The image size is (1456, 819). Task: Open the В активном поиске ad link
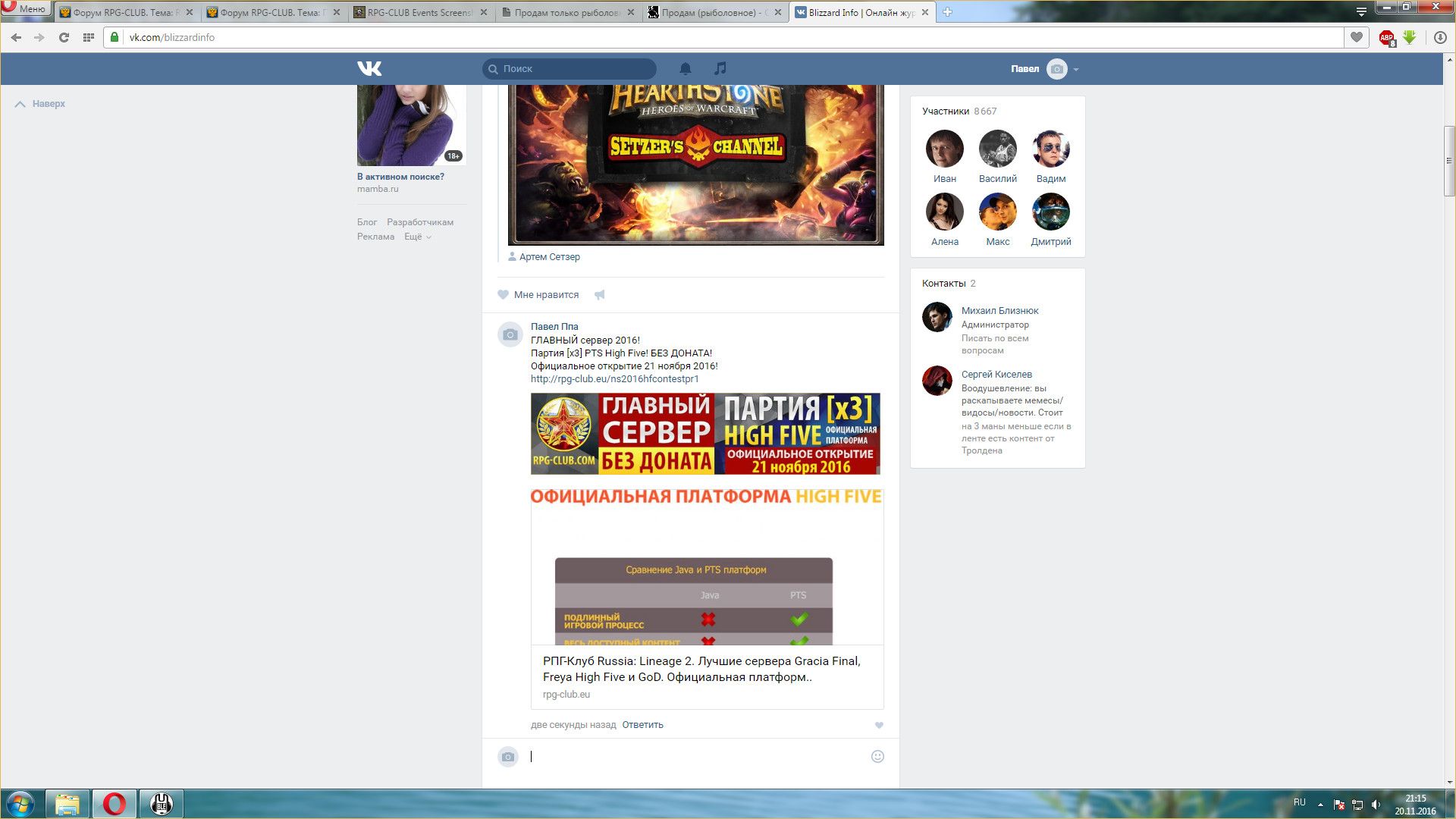pos(400,177)
